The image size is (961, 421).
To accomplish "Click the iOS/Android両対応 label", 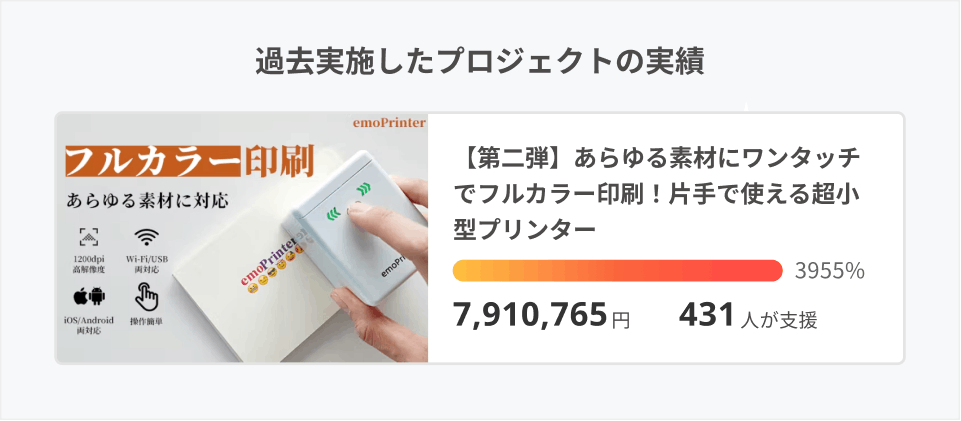I will pos(90,326).
